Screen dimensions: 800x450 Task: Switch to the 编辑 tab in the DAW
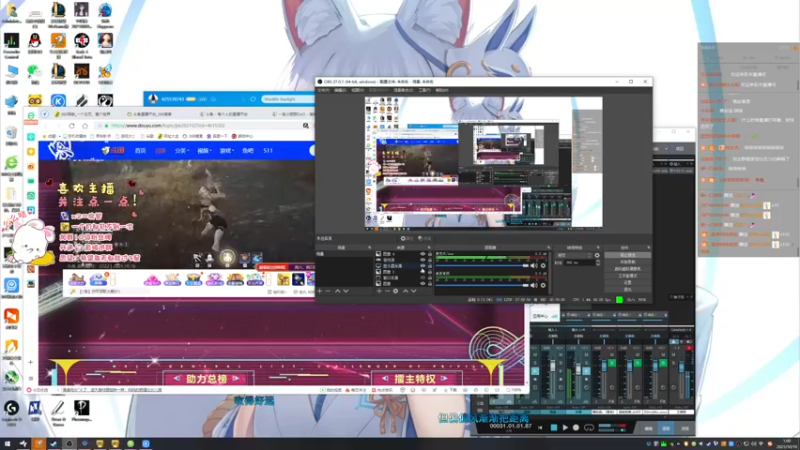pos(648,429)
